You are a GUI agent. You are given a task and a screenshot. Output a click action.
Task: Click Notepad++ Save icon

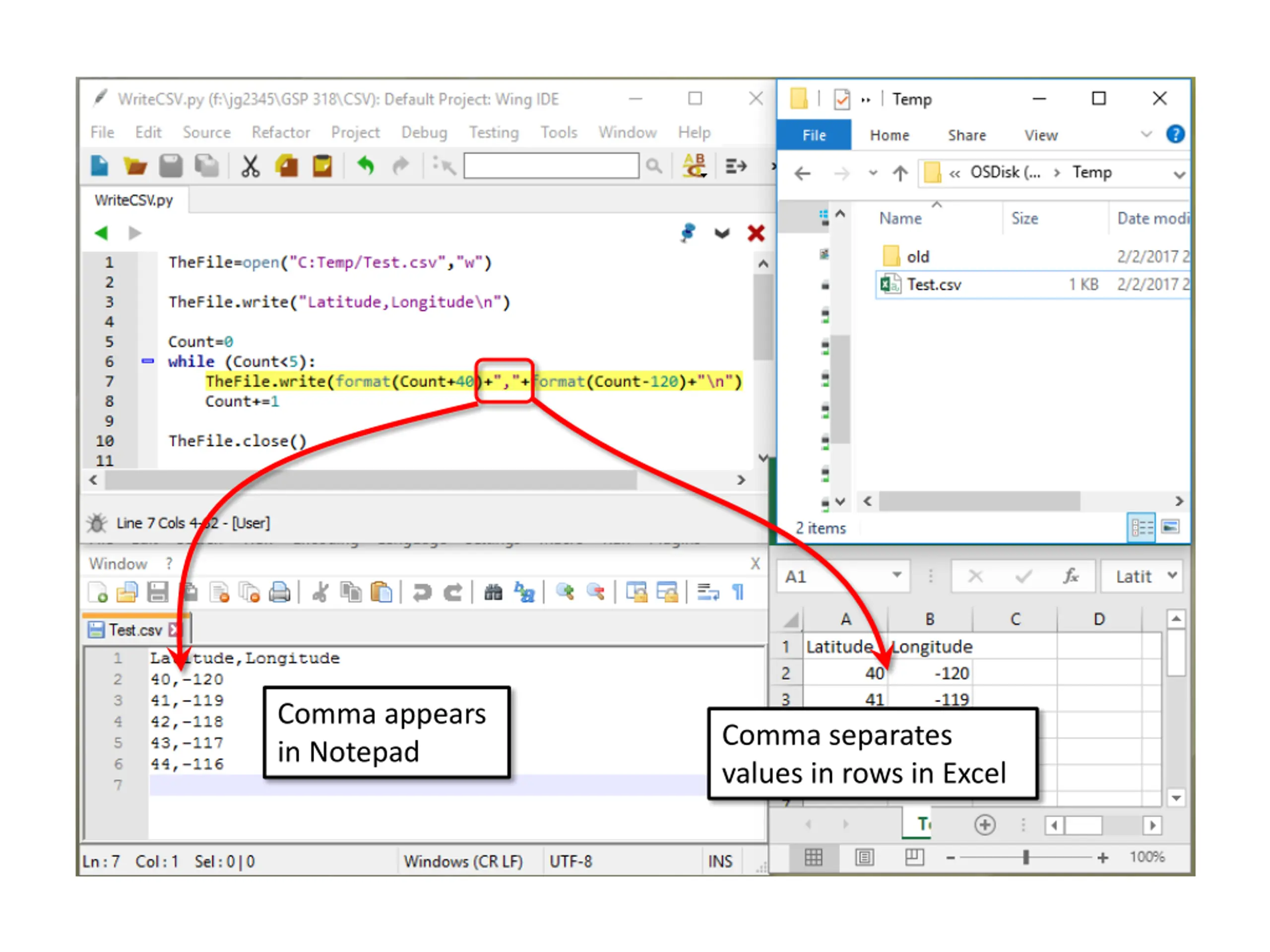[157, 592]
